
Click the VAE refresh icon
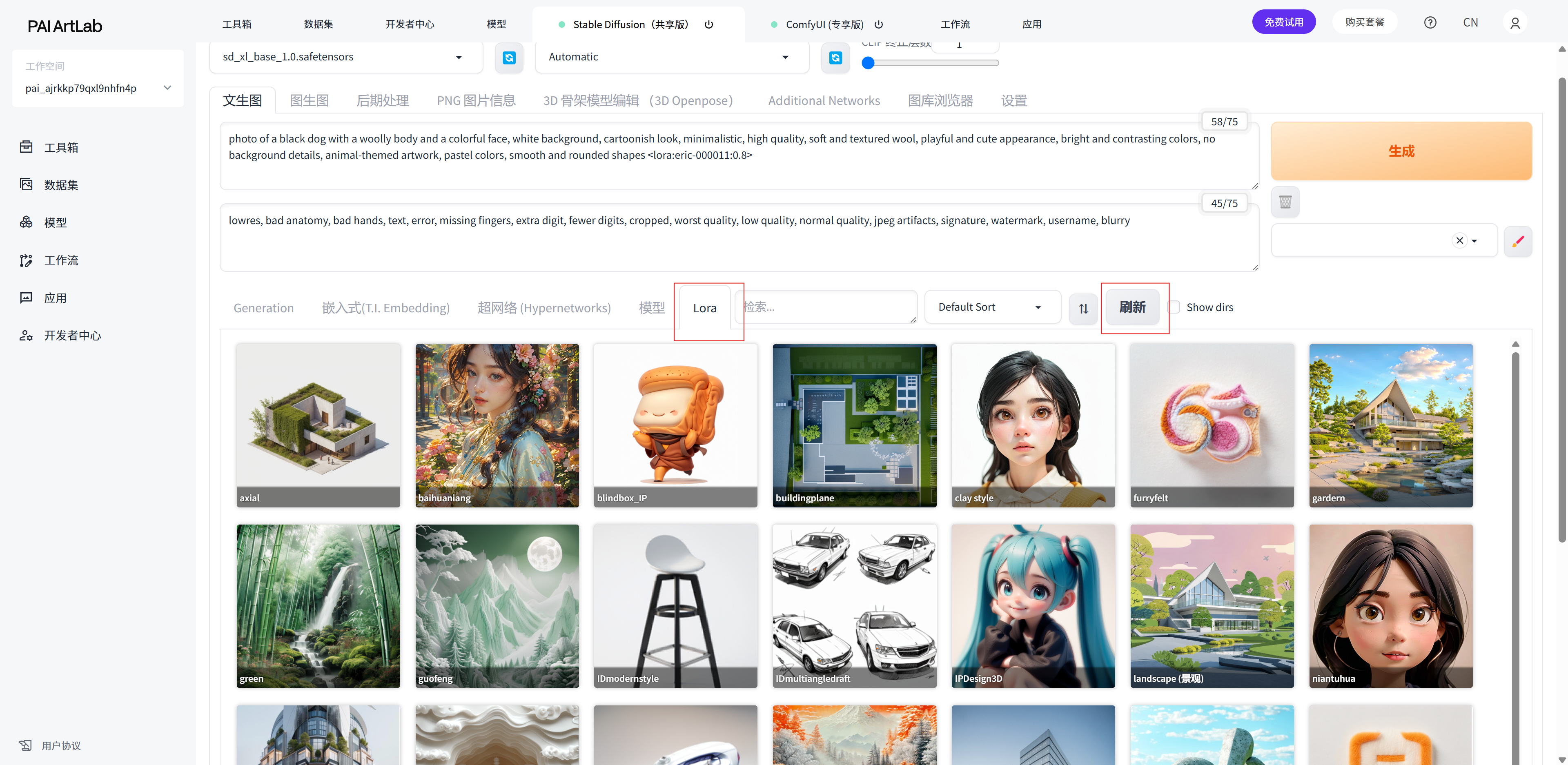click(x=835, y=58)
